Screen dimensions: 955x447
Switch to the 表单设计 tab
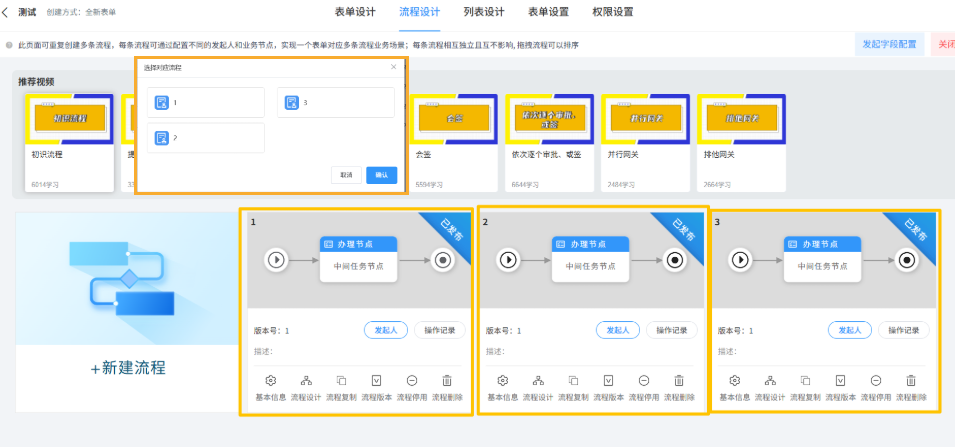[355, 12]
